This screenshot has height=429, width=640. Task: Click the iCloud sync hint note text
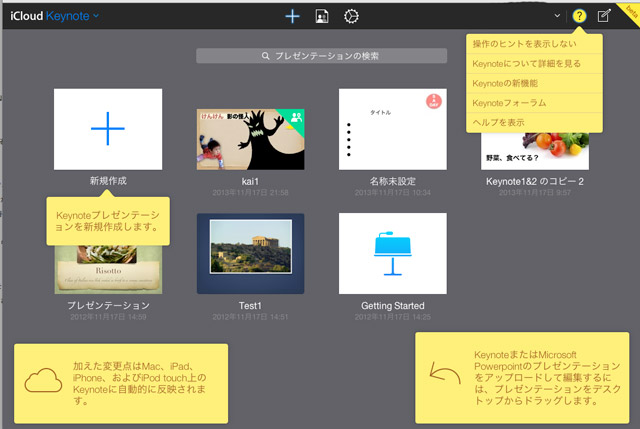tap(140, 383)
